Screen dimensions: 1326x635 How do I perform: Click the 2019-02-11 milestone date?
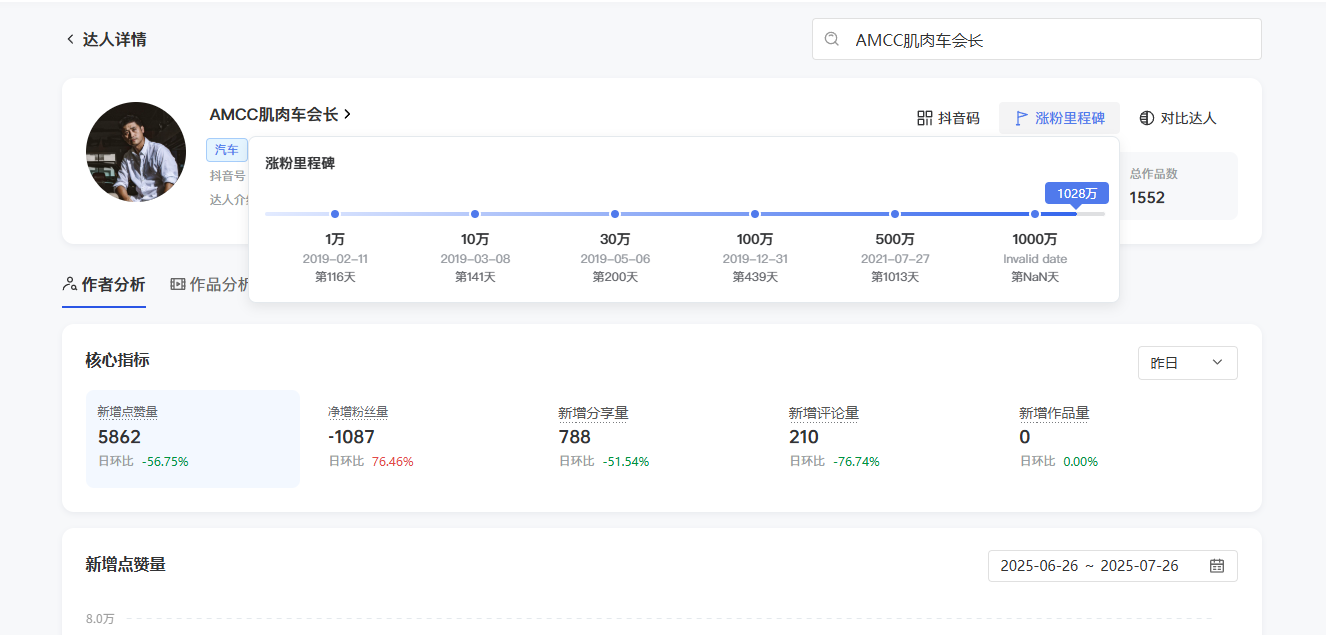(335, 259)
